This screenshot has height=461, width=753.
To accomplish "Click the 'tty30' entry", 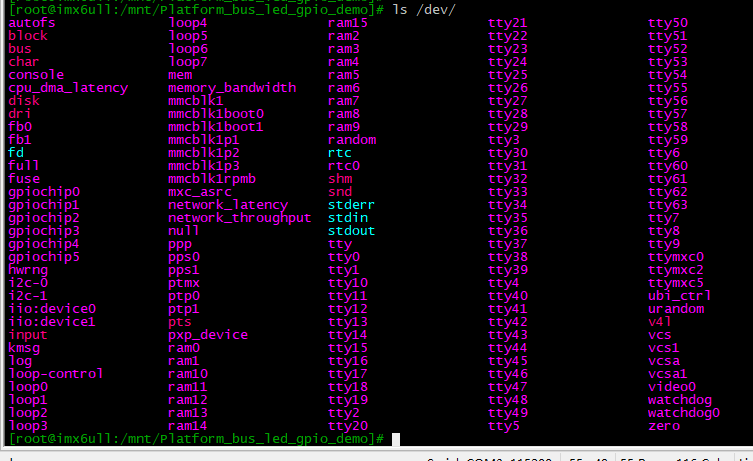I will [508, 153].
